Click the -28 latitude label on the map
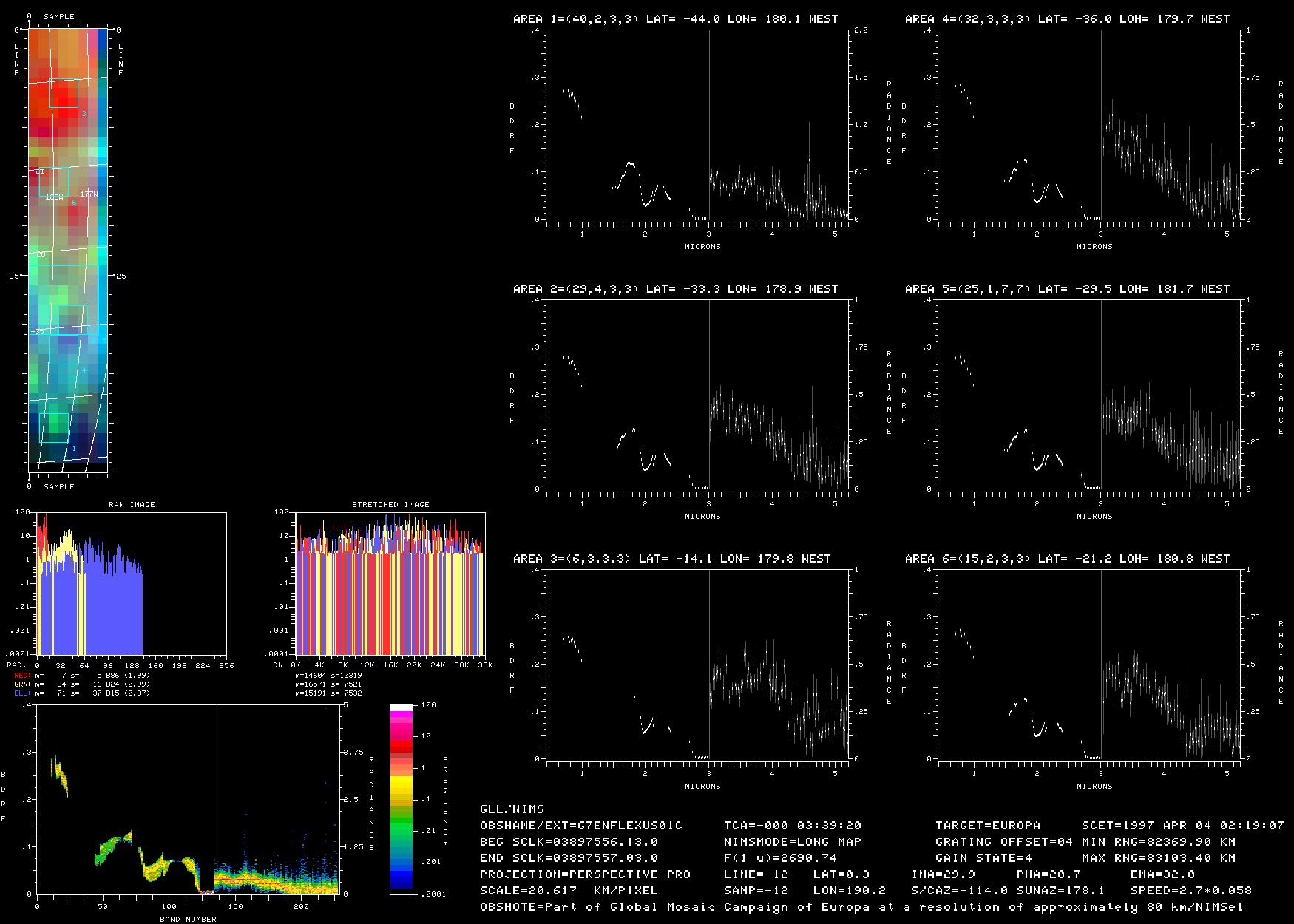This screenshot has height=924, width=1294. 38,254
